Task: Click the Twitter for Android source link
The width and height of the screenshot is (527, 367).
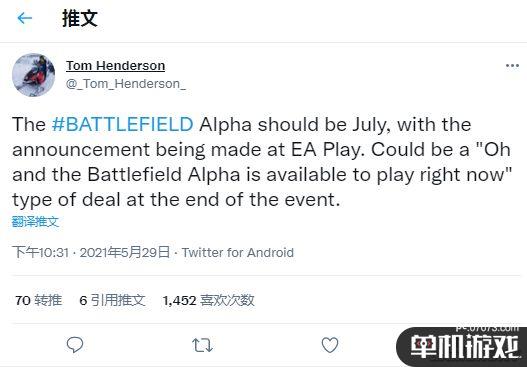Action: pos(238,252)
